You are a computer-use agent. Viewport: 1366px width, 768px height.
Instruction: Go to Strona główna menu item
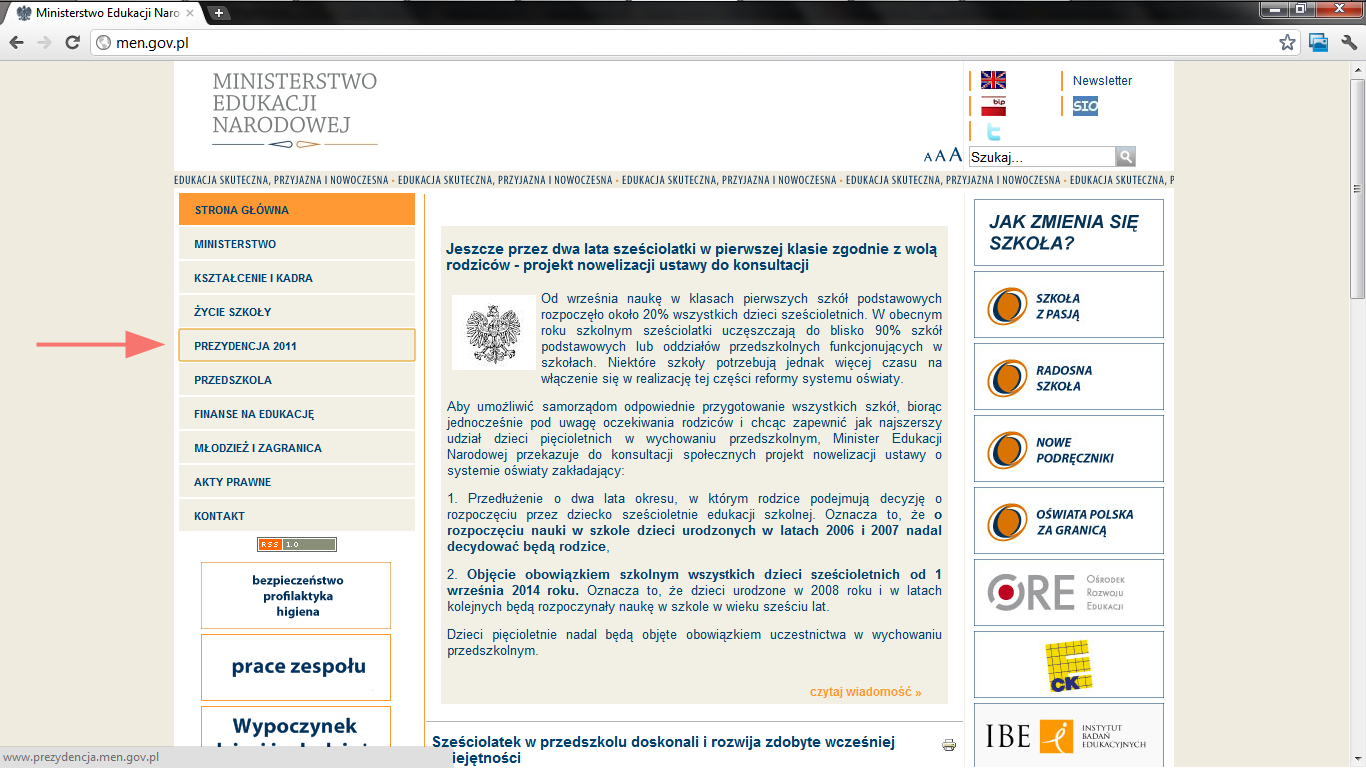tap(297, 210)
